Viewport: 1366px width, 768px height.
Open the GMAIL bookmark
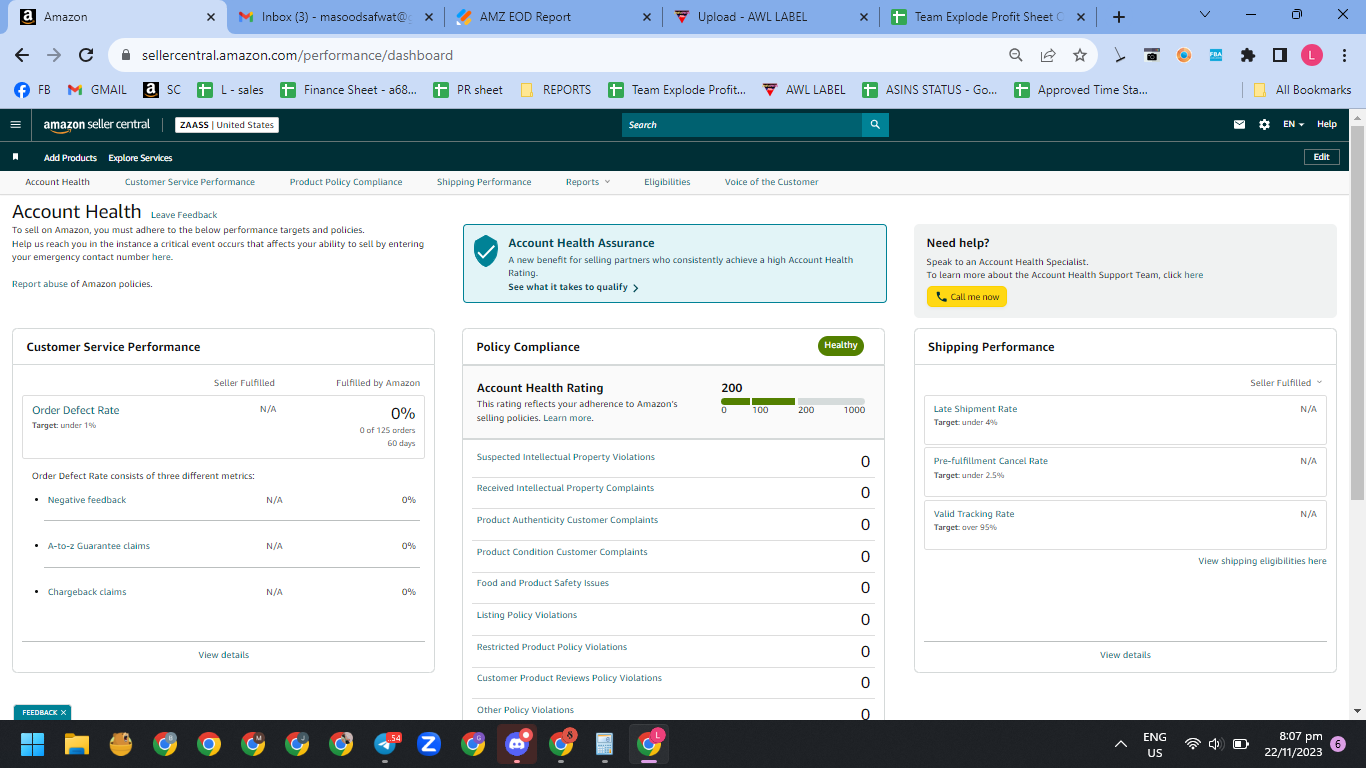(x=97, y=90)
